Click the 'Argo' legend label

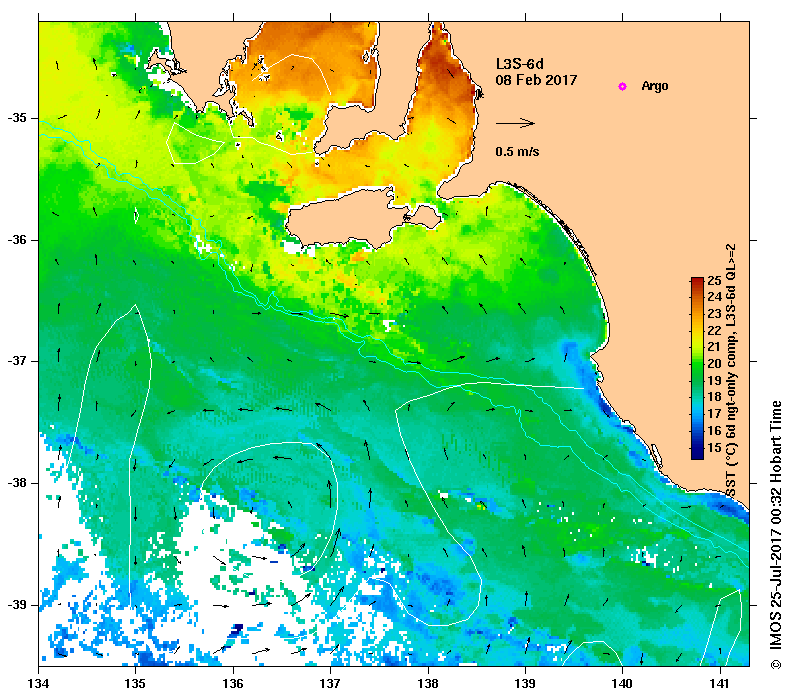[655, 86]
